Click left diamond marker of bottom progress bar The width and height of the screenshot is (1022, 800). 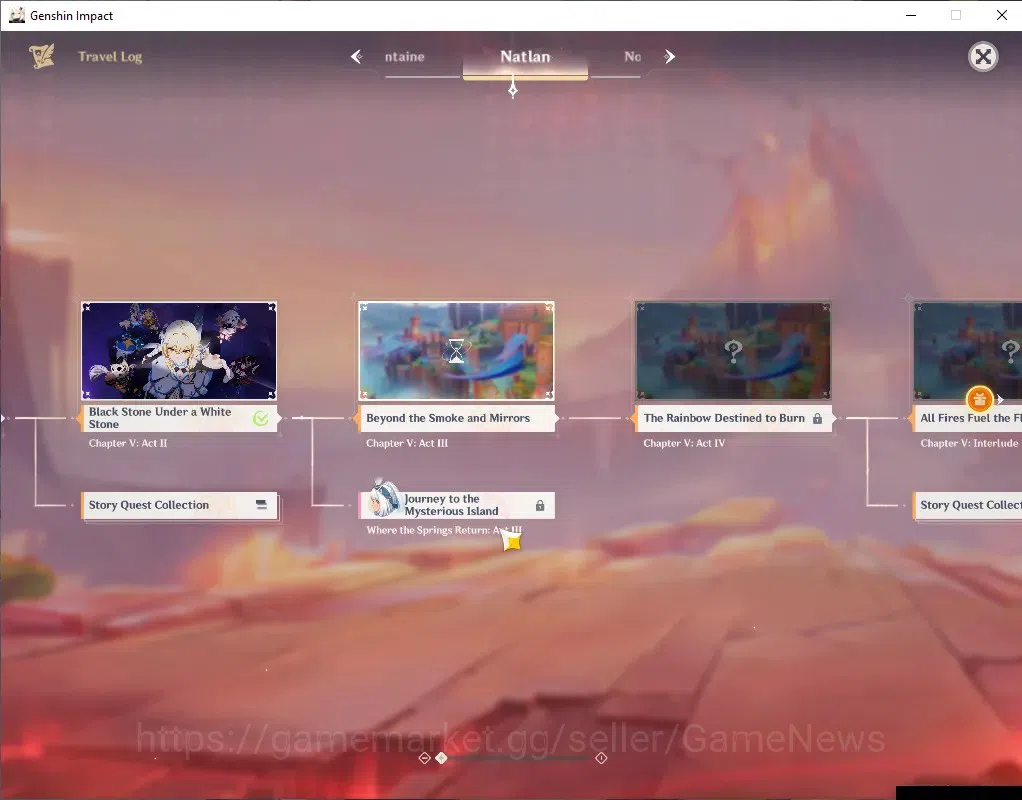[424, 758]
